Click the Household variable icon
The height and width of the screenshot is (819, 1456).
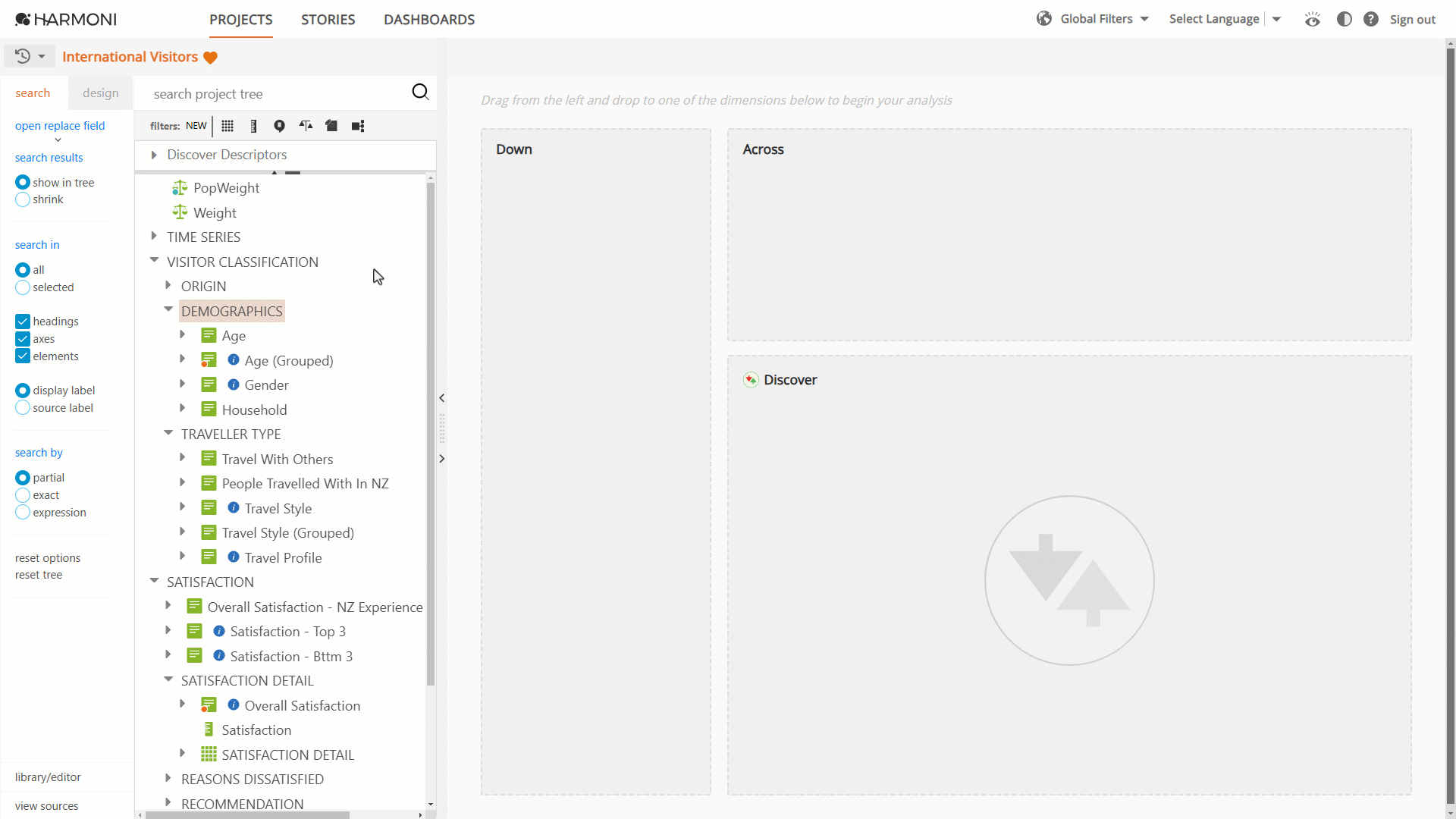[209, 409]
